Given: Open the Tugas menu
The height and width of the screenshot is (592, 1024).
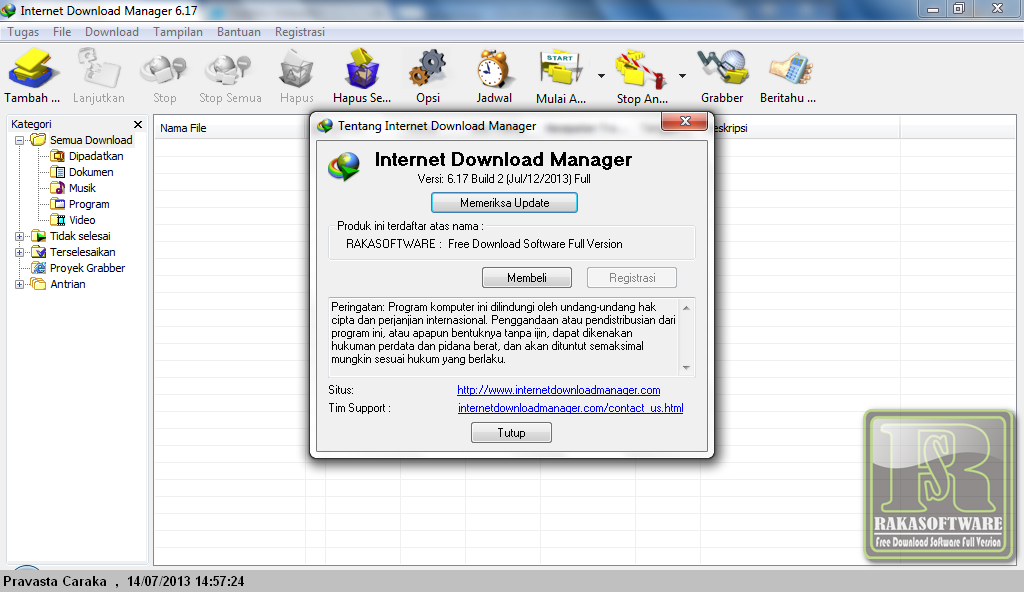Looking at the screenshot, I should 23,32.
